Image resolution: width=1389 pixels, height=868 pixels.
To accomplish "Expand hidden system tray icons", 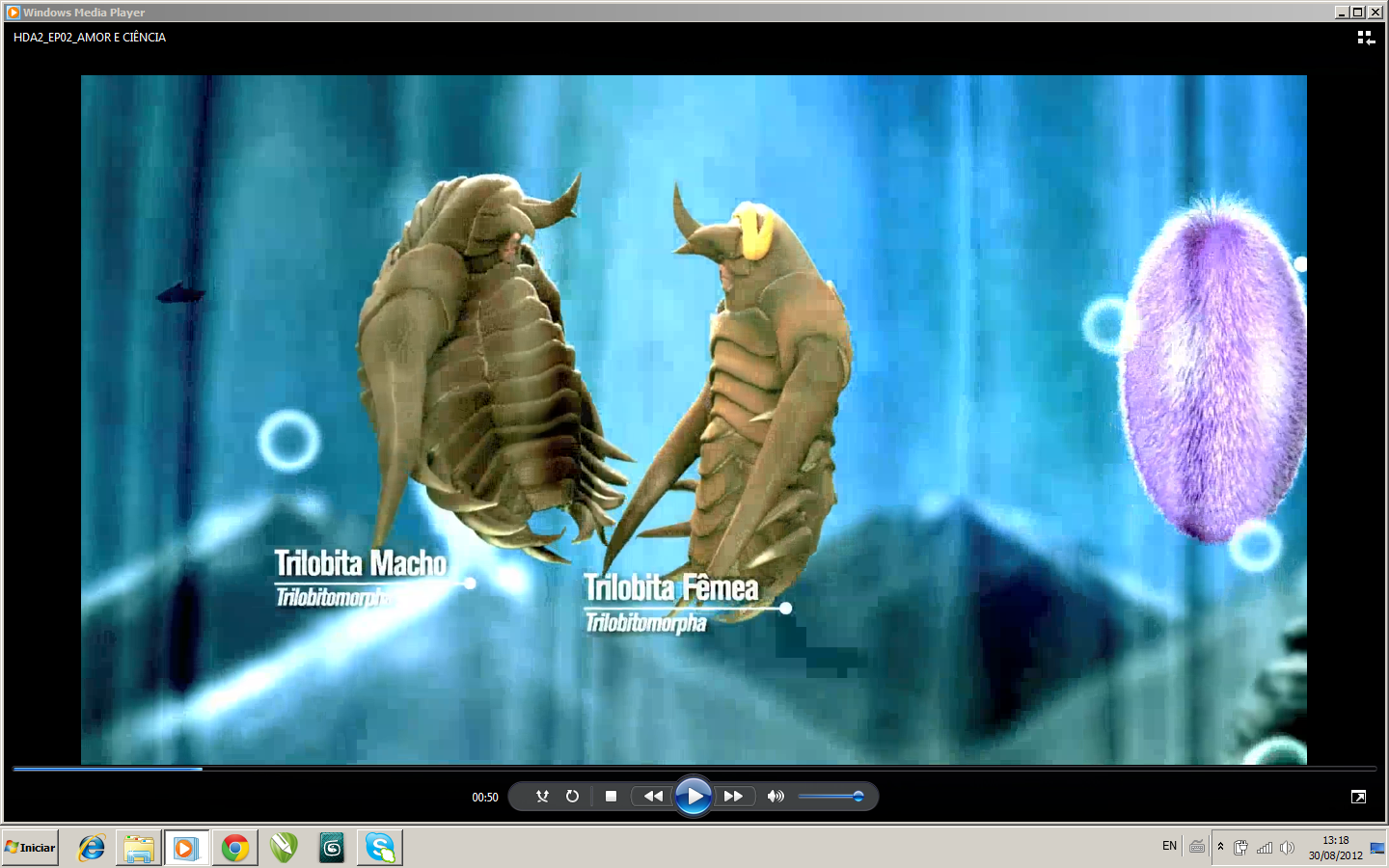I will point(1220,847).
